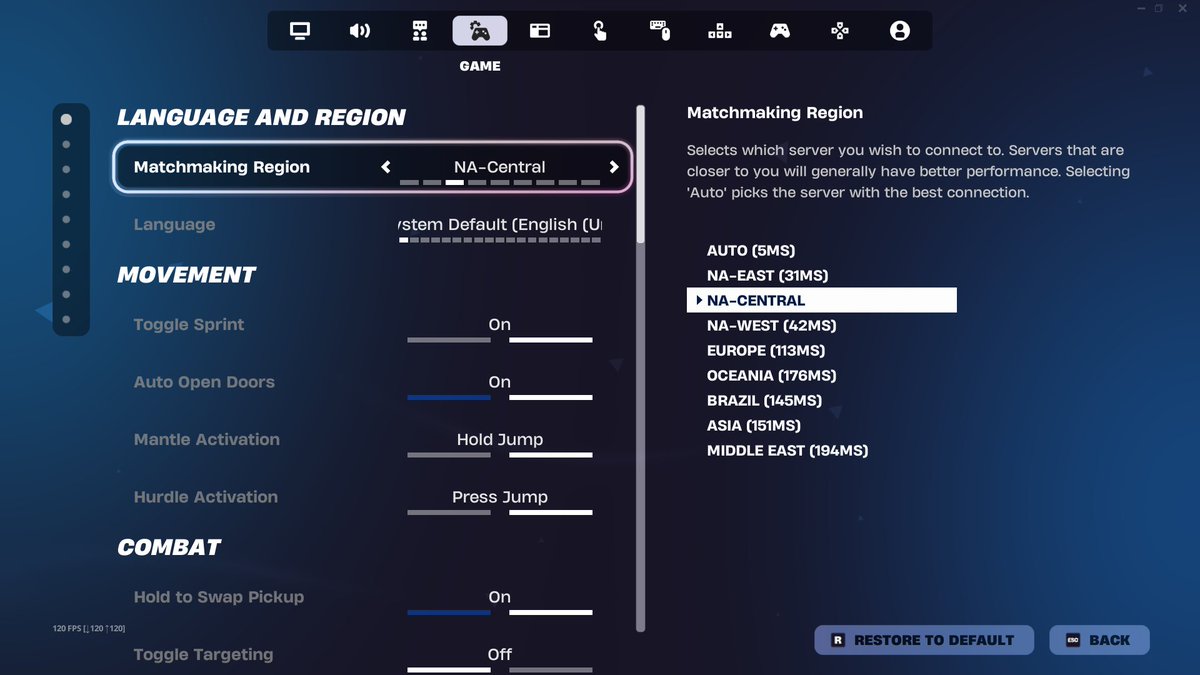Click the left arrow of Matchmaking Region

[x=386, y=167]
